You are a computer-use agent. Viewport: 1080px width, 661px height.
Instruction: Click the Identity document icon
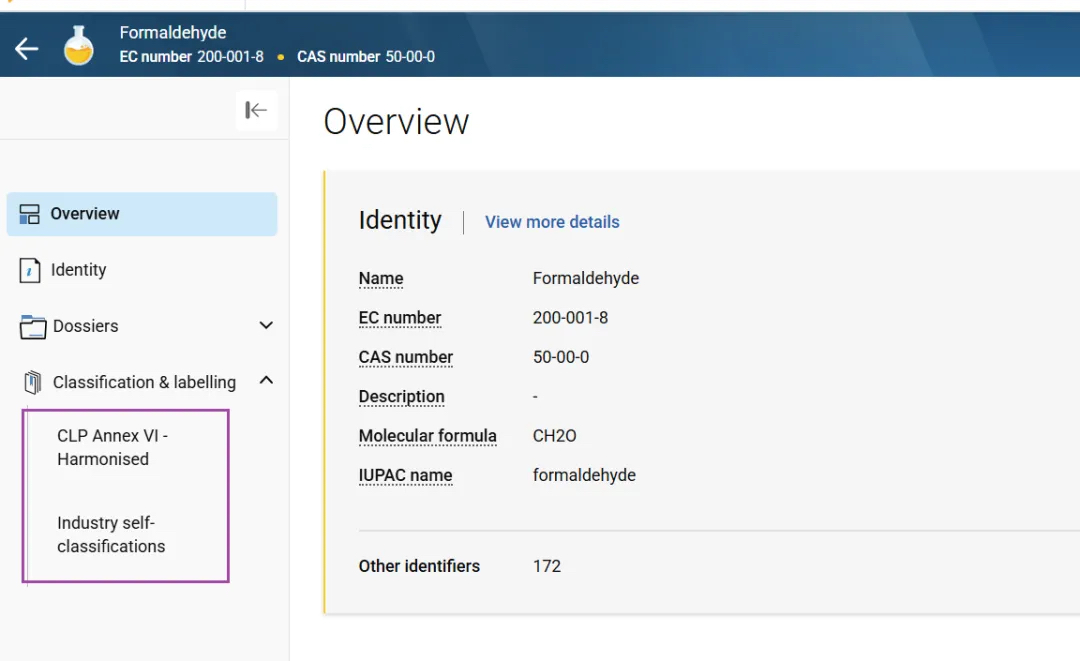(x=29, y=271)
